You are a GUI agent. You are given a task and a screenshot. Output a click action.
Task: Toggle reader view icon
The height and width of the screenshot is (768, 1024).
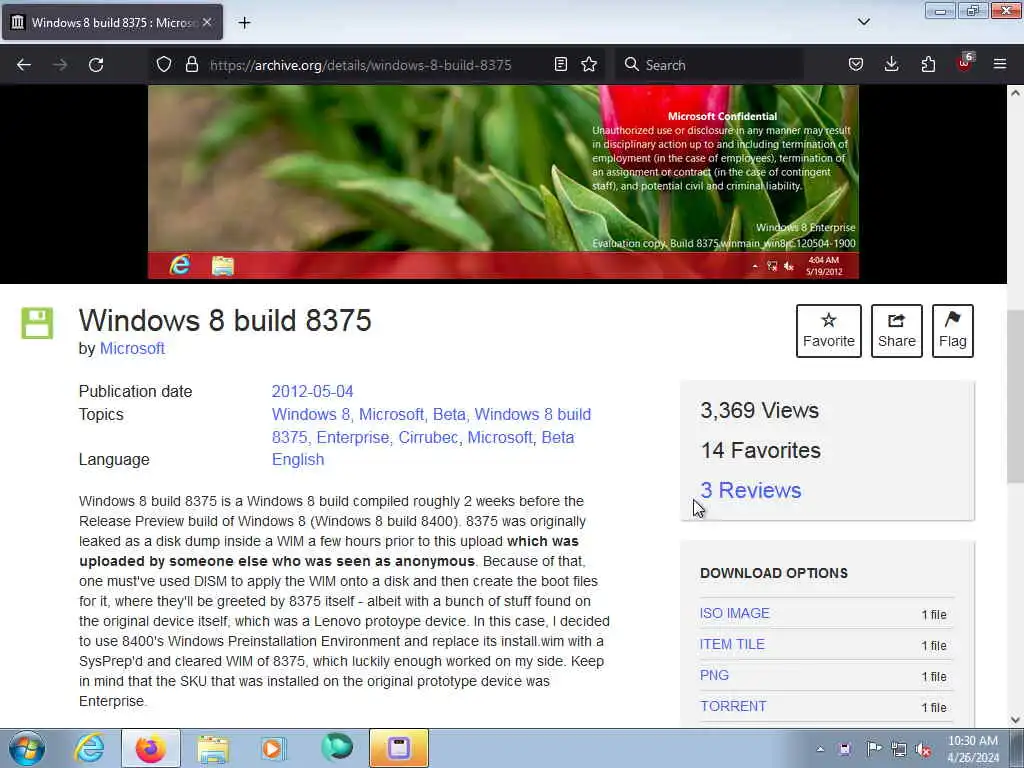560,64
